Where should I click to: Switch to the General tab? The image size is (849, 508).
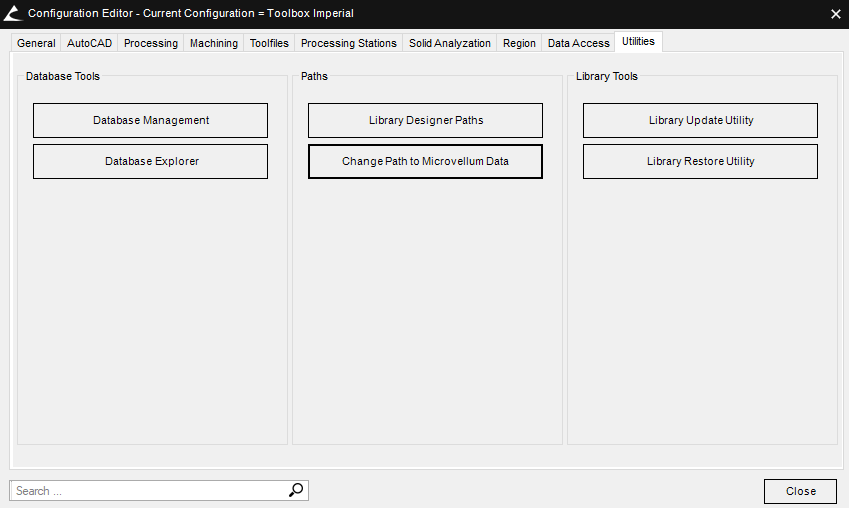36,43
